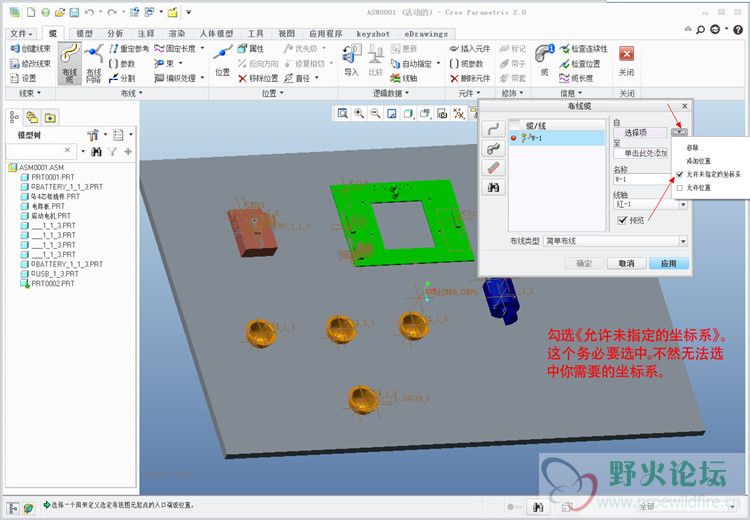Click Remove Location (移除位置) with red X
The height and width of the screenshot is (520, 750).
(x=258, y=78)
